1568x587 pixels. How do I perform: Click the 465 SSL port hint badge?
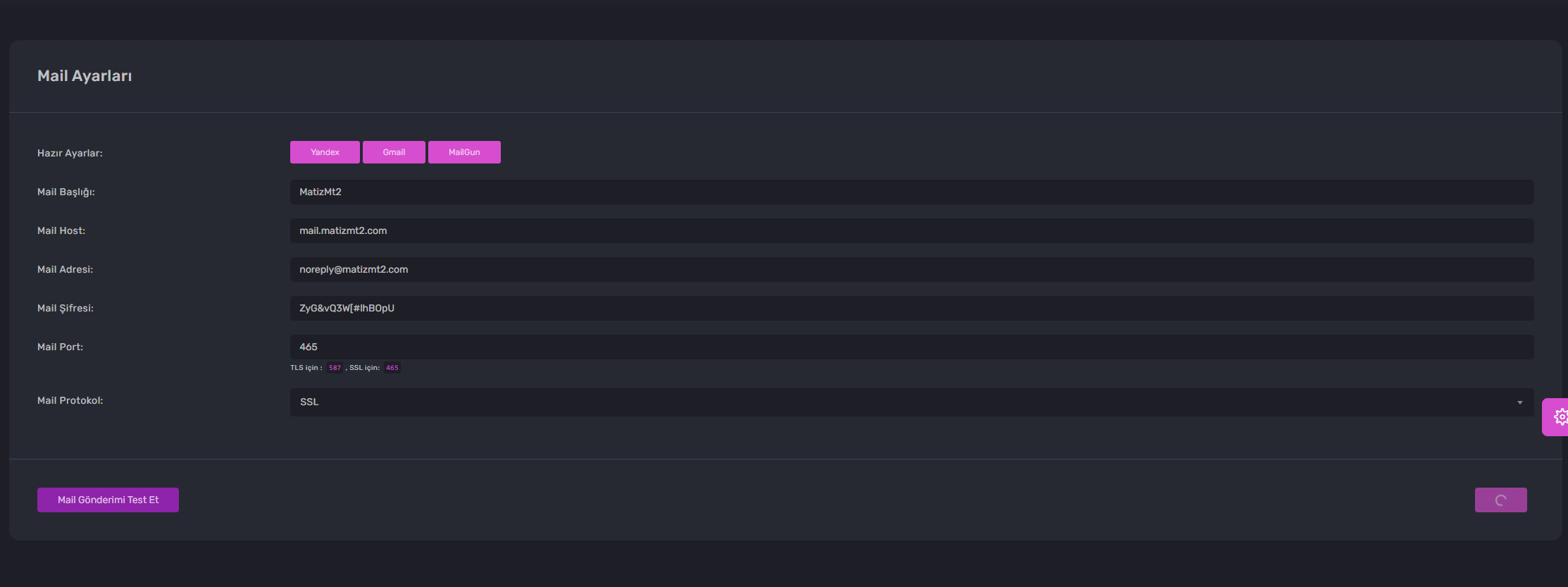coord(392,368)
